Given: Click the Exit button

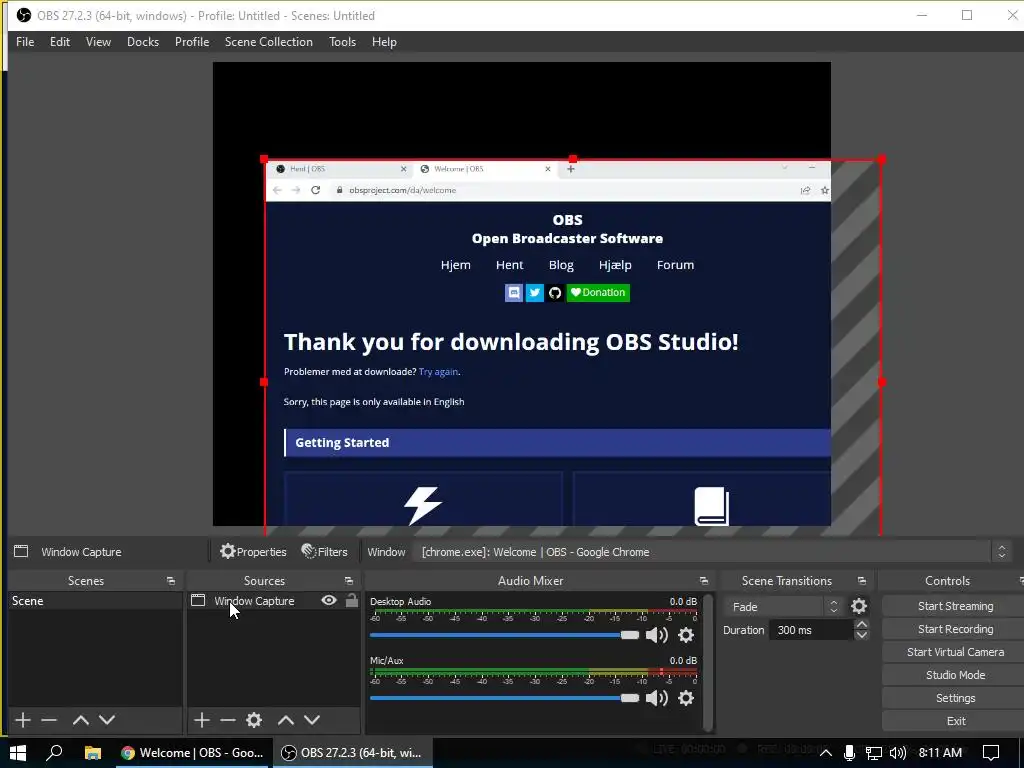Looking at the screenshot, I should 955,721.
